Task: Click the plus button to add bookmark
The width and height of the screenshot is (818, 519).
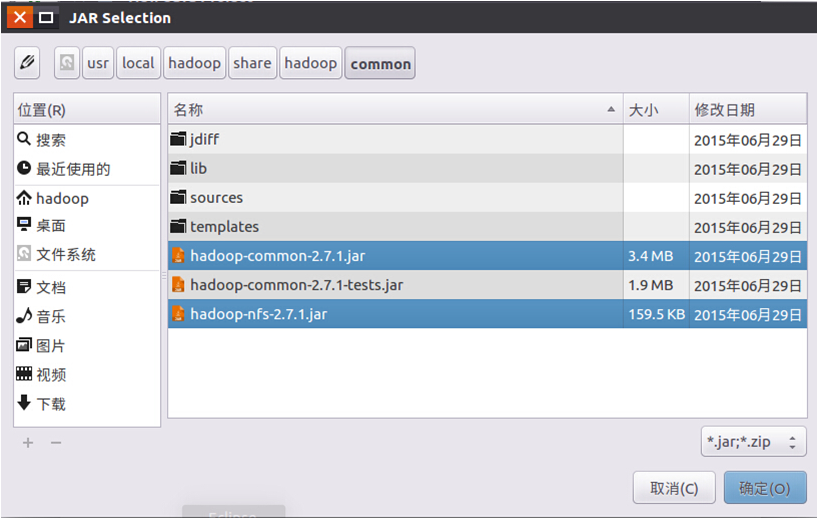Action: (28, 442)
